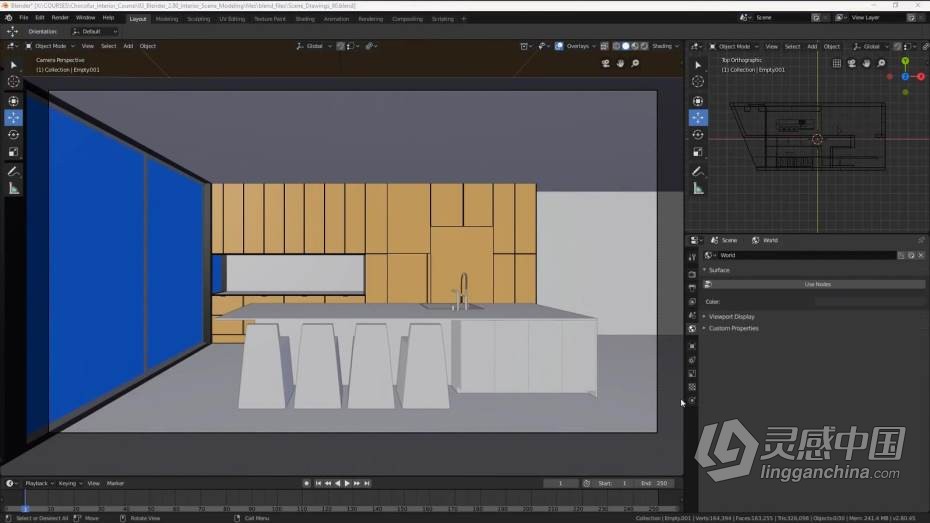Select the Select Box tool in main viewport
This screenshot has width=930, height=523.
[x=13, y=65]
